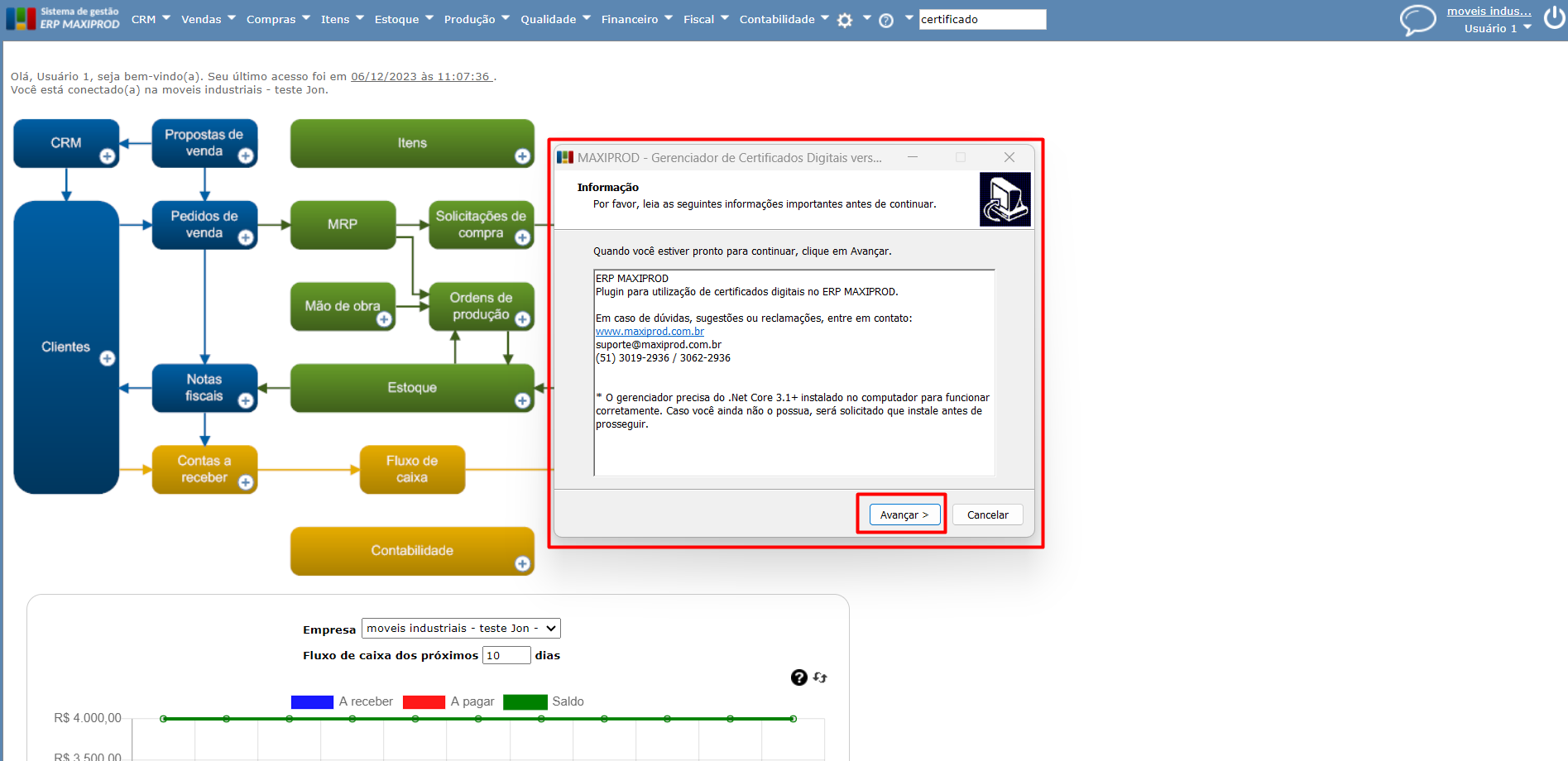Click the plus icon on green Itens box

click(x=522, y=156)
